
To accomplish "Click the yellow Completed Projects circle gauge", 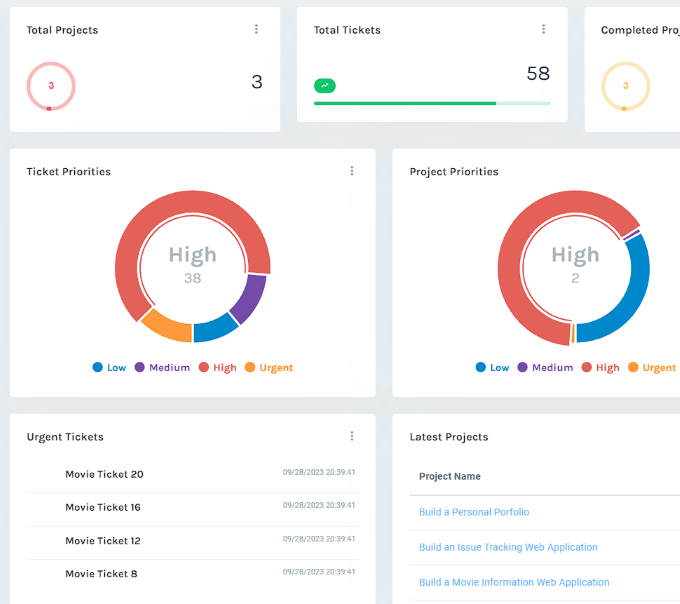I will pyautogui.click(x=625, y=86).
